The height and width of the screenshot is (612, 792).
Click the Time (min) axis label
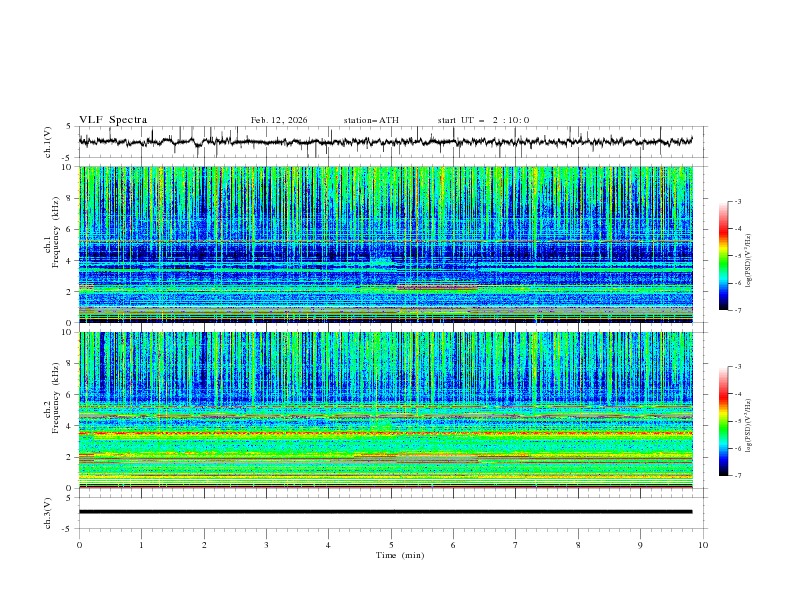coord(399,555)
